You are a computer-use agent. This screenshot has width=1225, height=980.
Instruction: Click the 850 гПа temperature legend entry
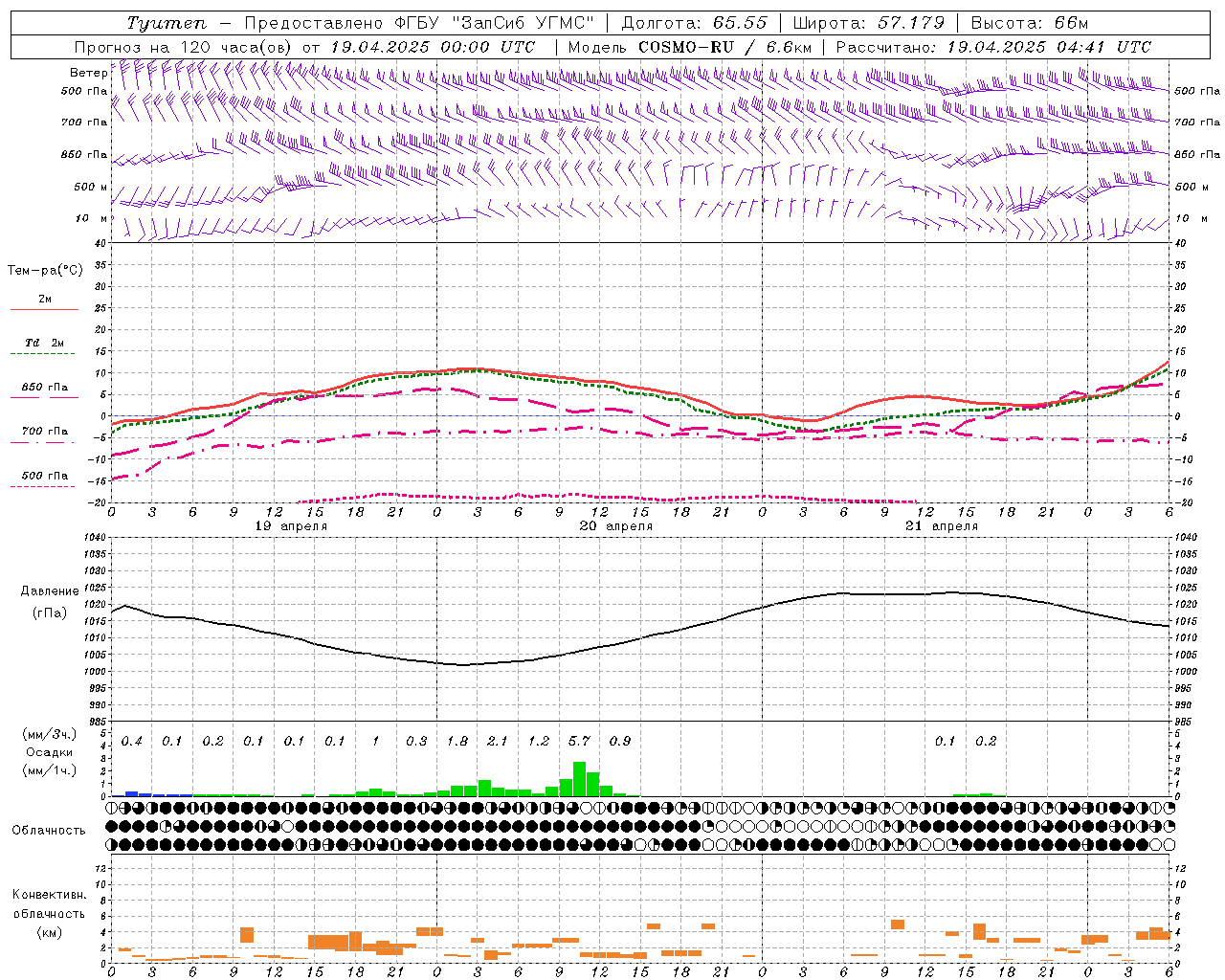(45, 388)
